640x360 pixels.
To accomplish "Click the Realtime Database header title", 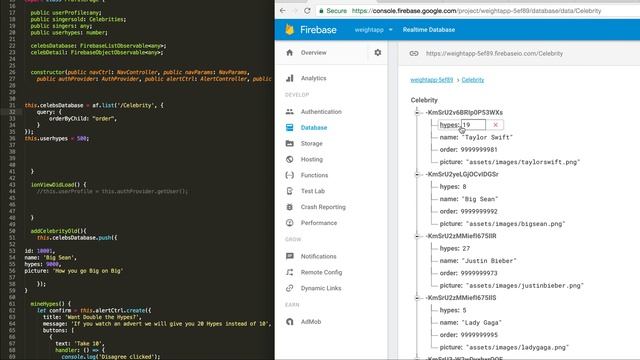I will click(x=429, y=30).
